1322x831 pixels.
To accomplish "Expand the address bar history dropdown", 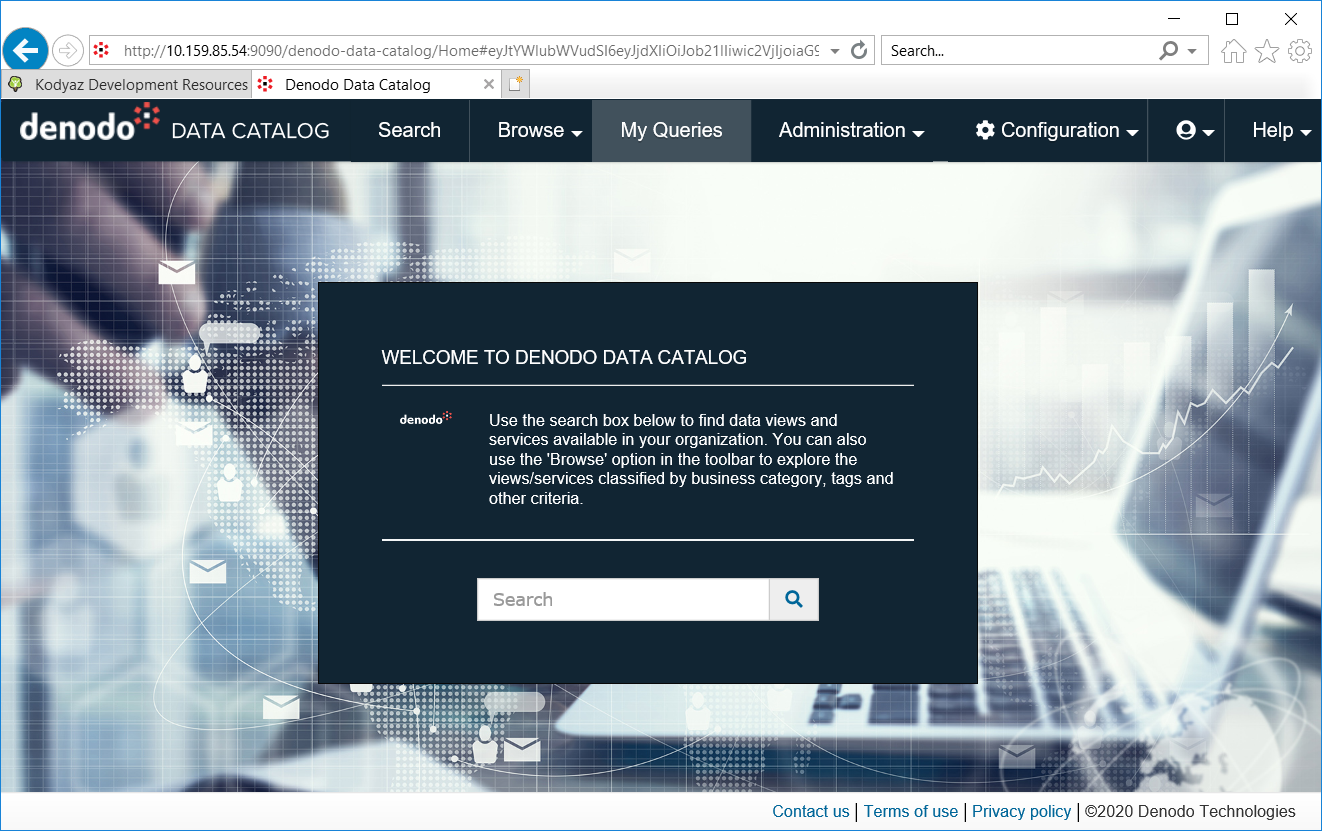I will pyautogui.click(x=835, y=50).
